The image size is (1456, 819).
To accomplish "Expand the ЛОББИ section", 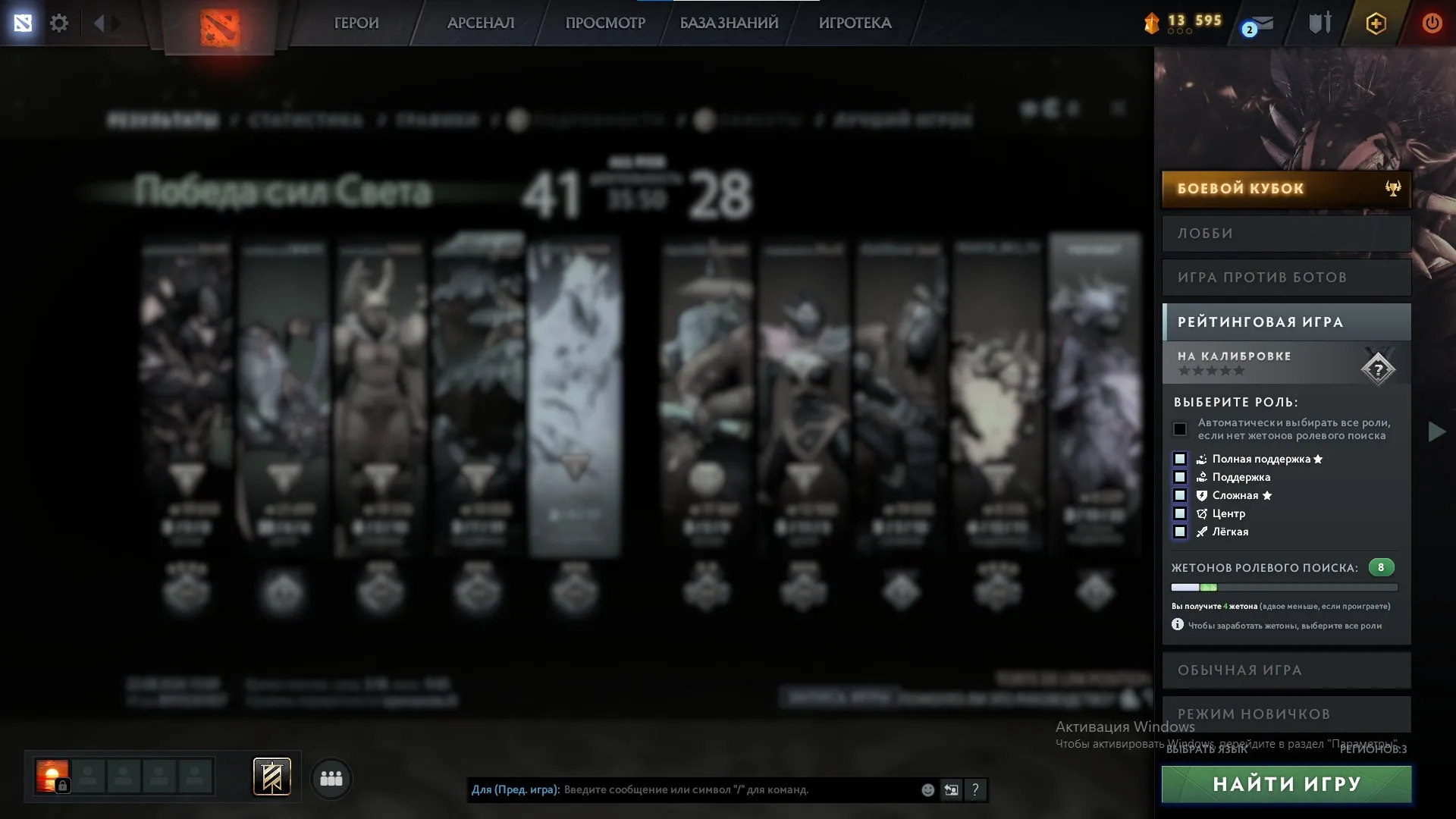I will (1286, 234).
